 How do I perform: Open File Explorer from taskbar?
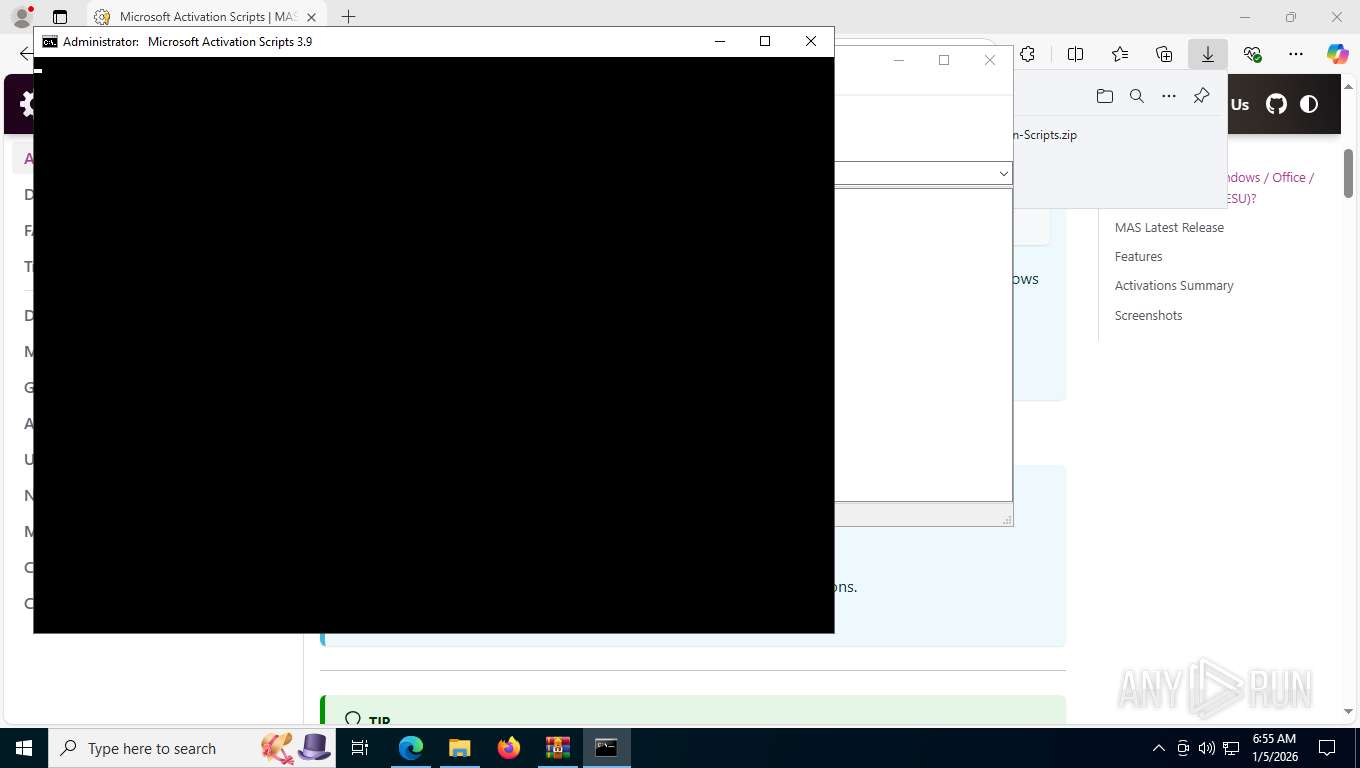[459, 748]
